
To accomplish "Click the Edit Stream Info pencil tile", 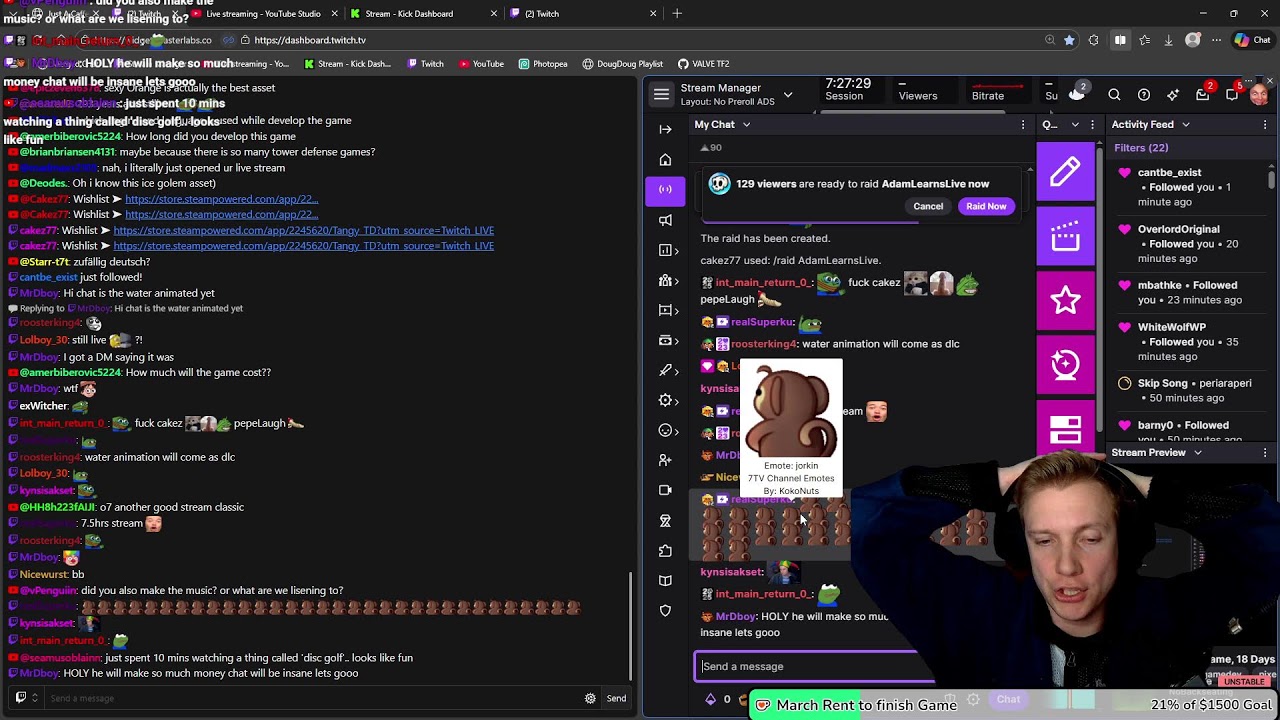I will pyautogui.click(x=1065, y=172).
